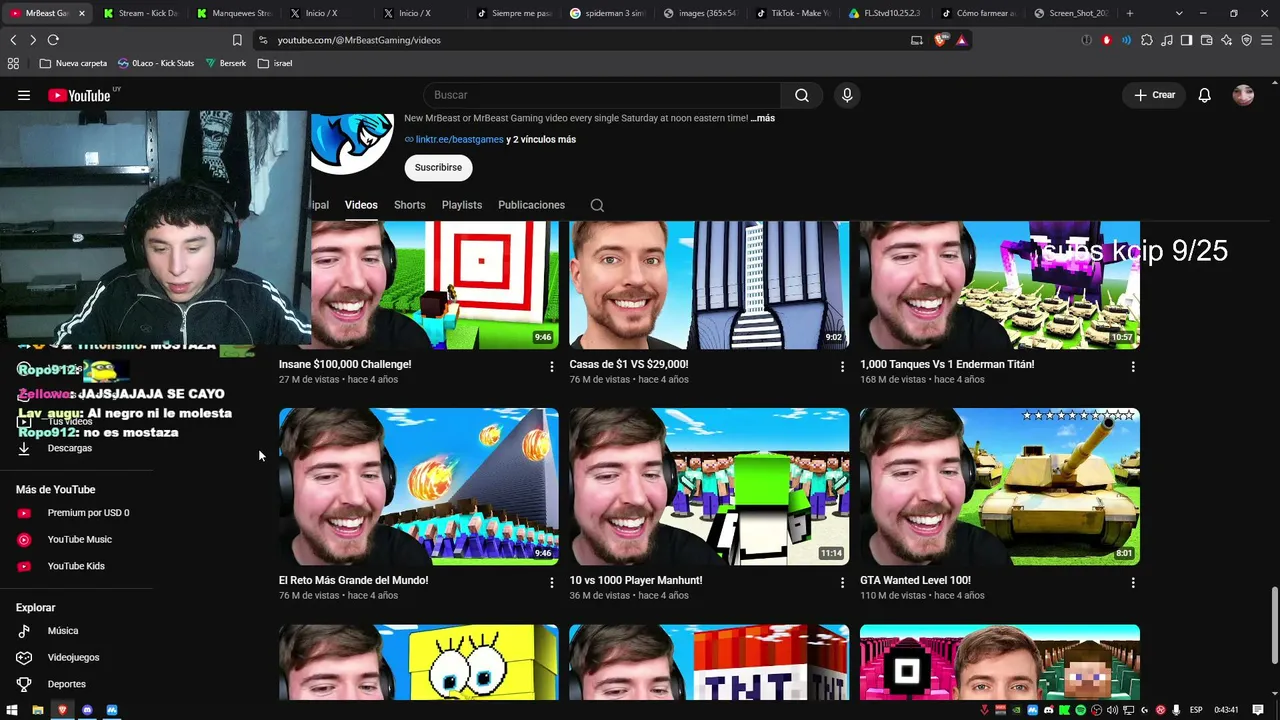The image size is (1280, 720).
Task: Switch to the Stream - Kick browser tab
Action: click(140, 13)
